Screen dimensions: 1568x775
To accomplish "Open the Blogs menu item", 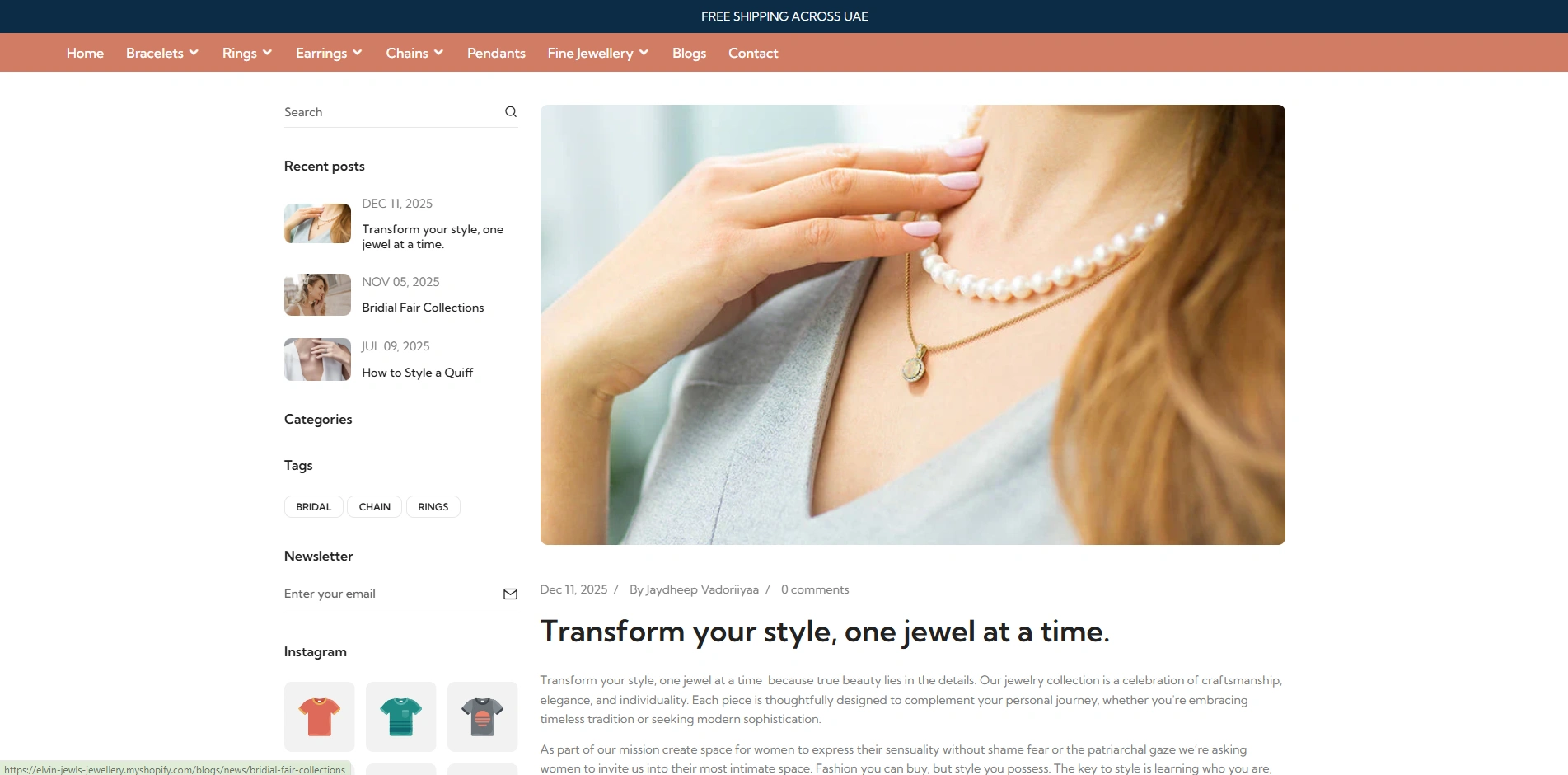I will (x=689, y=53).
